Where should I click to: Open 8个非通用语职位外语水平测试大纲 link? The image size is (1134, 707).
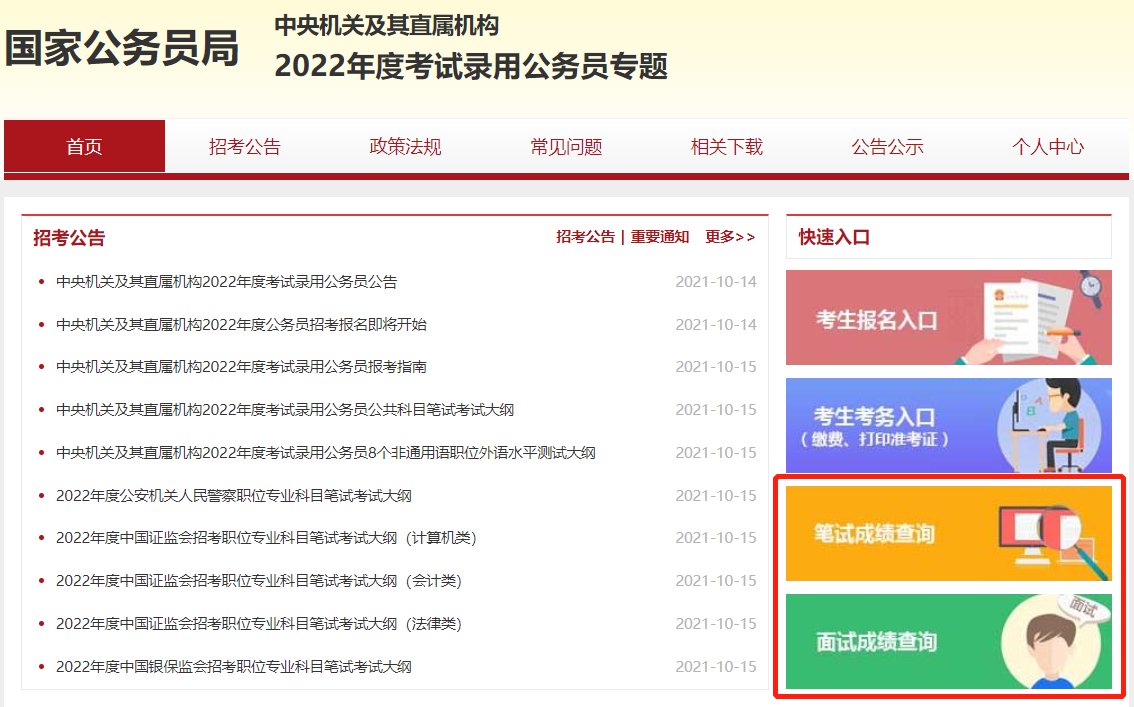(x=326, y=453)
